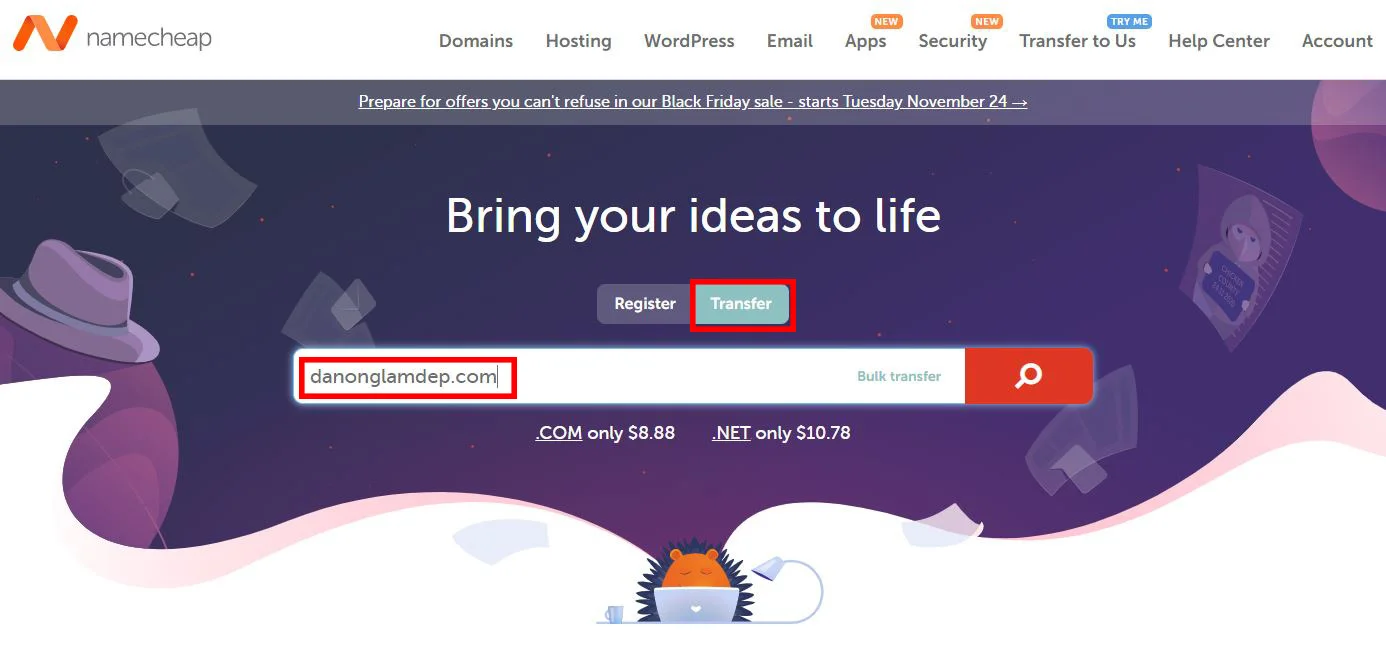Viewport: 1386px width, 669px height.
Task: Click the Namecheap logo
Action: [x=110, y=38]
